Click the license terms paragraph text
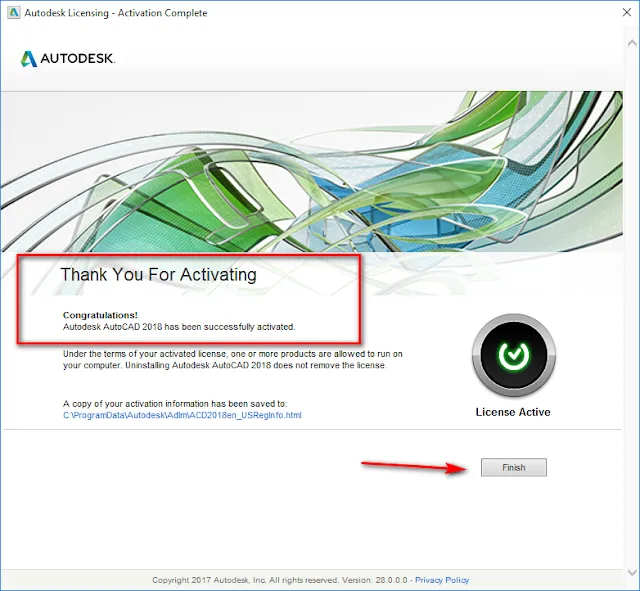 (x=232, y=360)
